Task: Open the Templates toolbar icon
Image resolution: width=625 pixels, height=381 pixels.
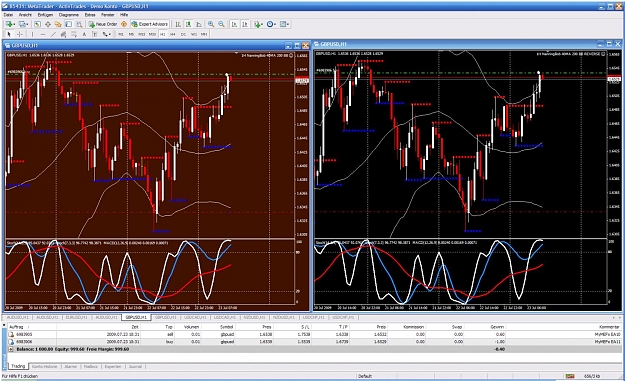Action: 283,24
